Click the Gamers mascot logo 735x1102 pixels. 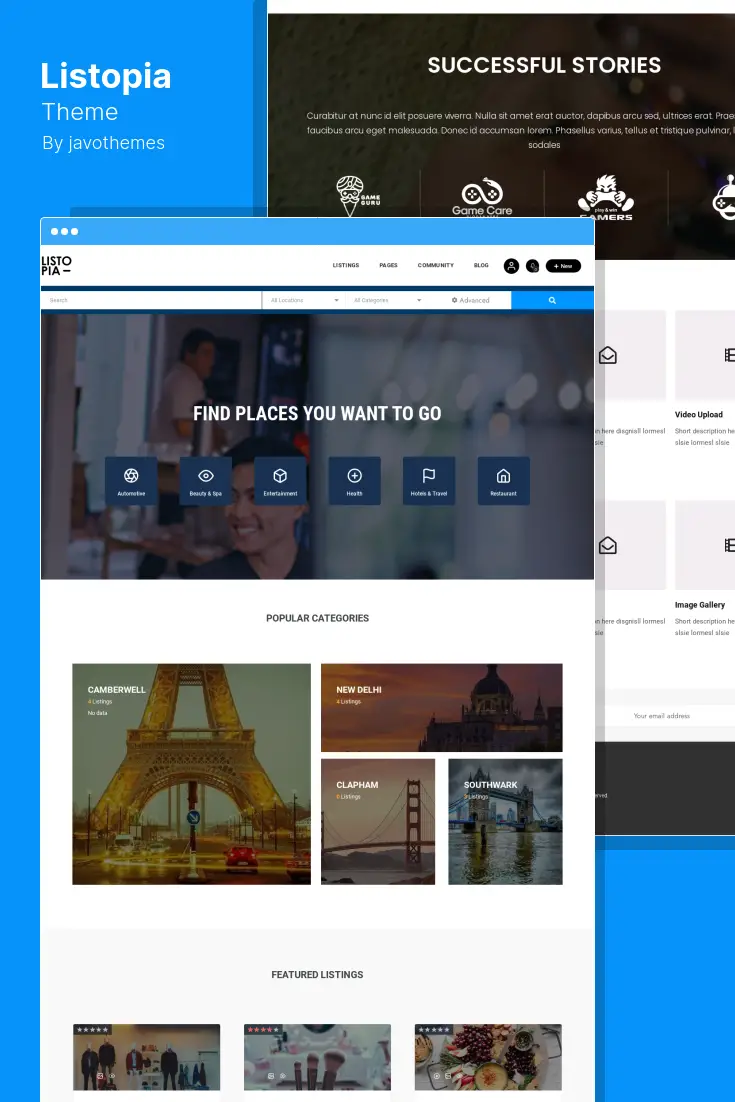coord(606,197)
